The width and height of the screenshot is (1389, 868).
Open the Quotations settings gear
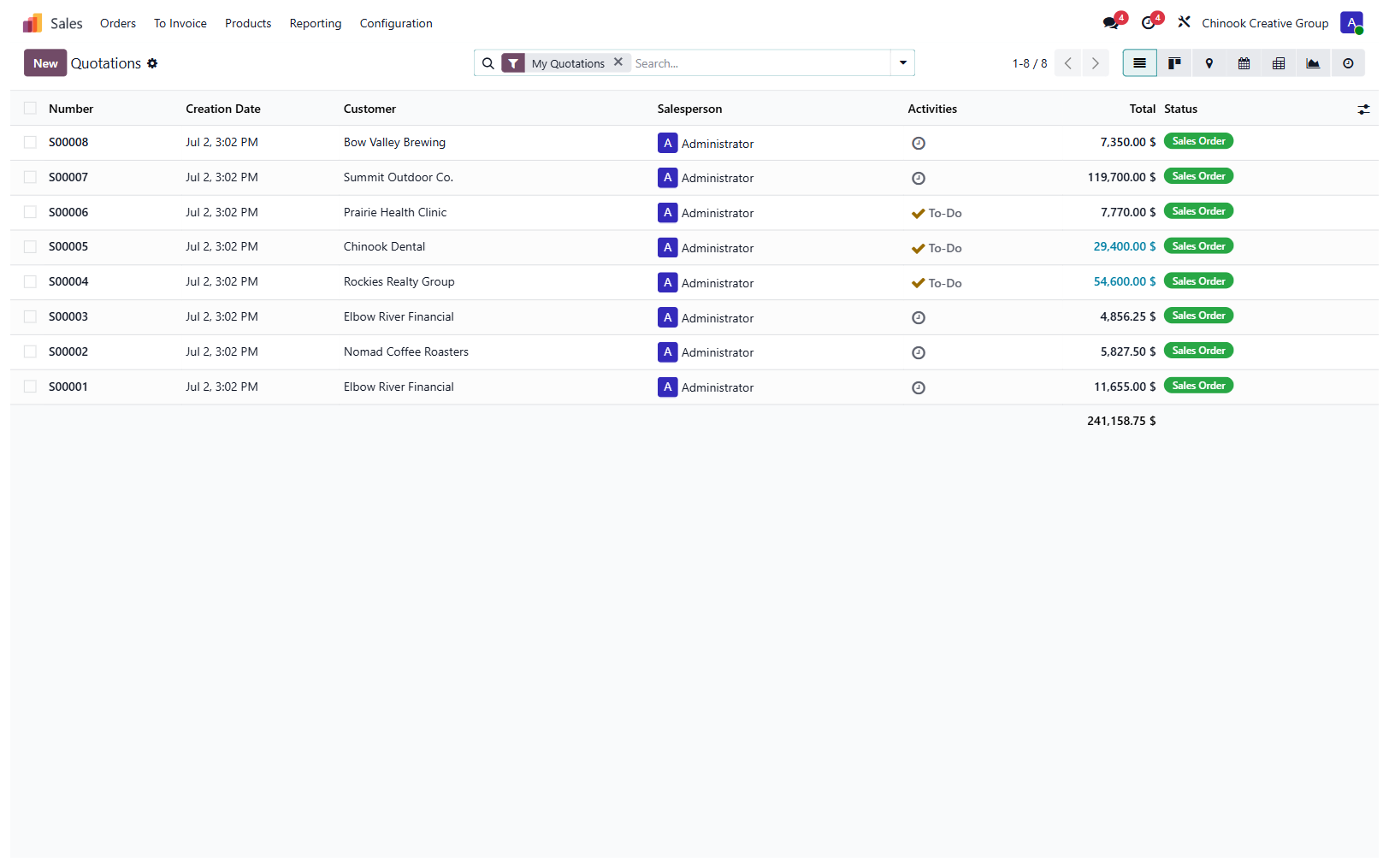[152, 63]
